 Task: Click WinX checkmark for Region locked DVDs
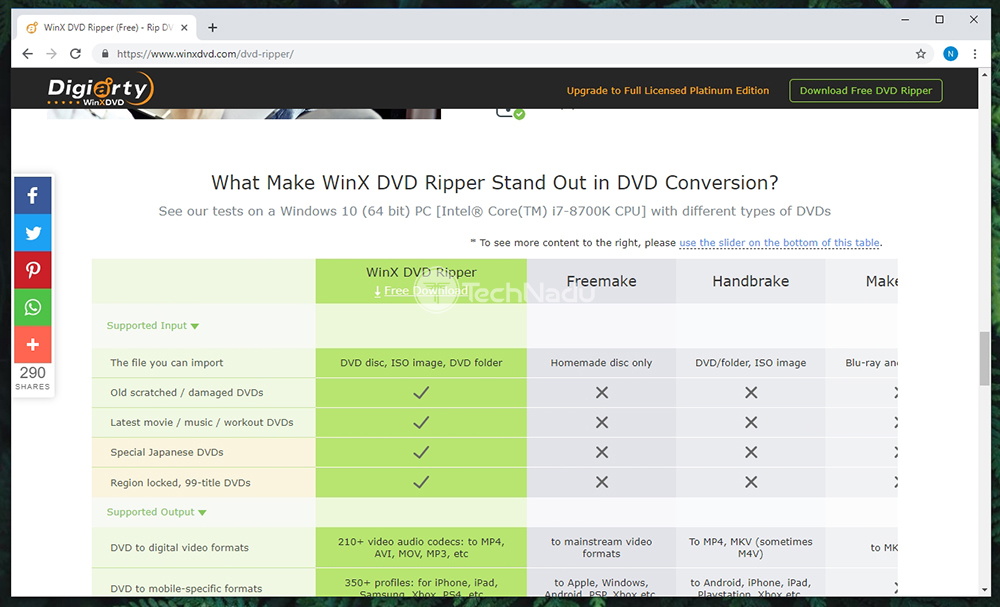point(421,482)
